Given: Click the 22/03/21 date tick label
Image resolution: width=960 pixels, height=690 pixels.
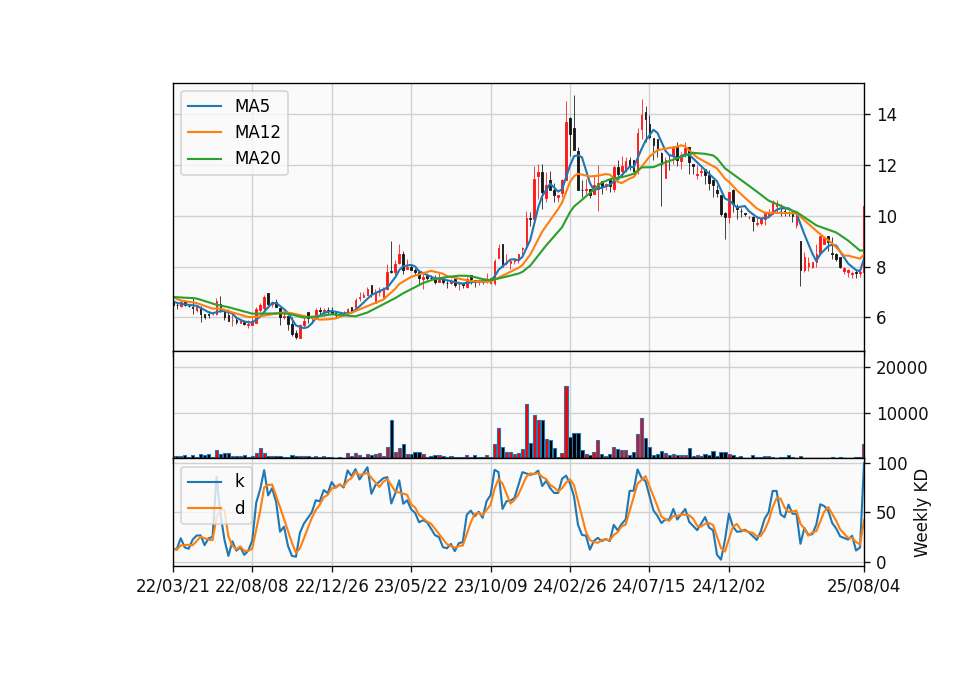Looking at the screenshot, I should tap(173, 586).
